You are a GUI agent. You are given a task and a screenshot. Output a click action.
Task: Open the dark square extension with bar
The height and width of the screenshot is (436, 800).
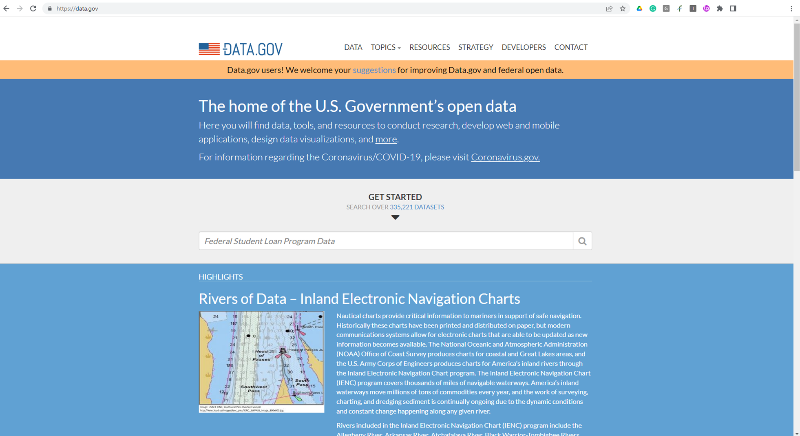point(693,9)
